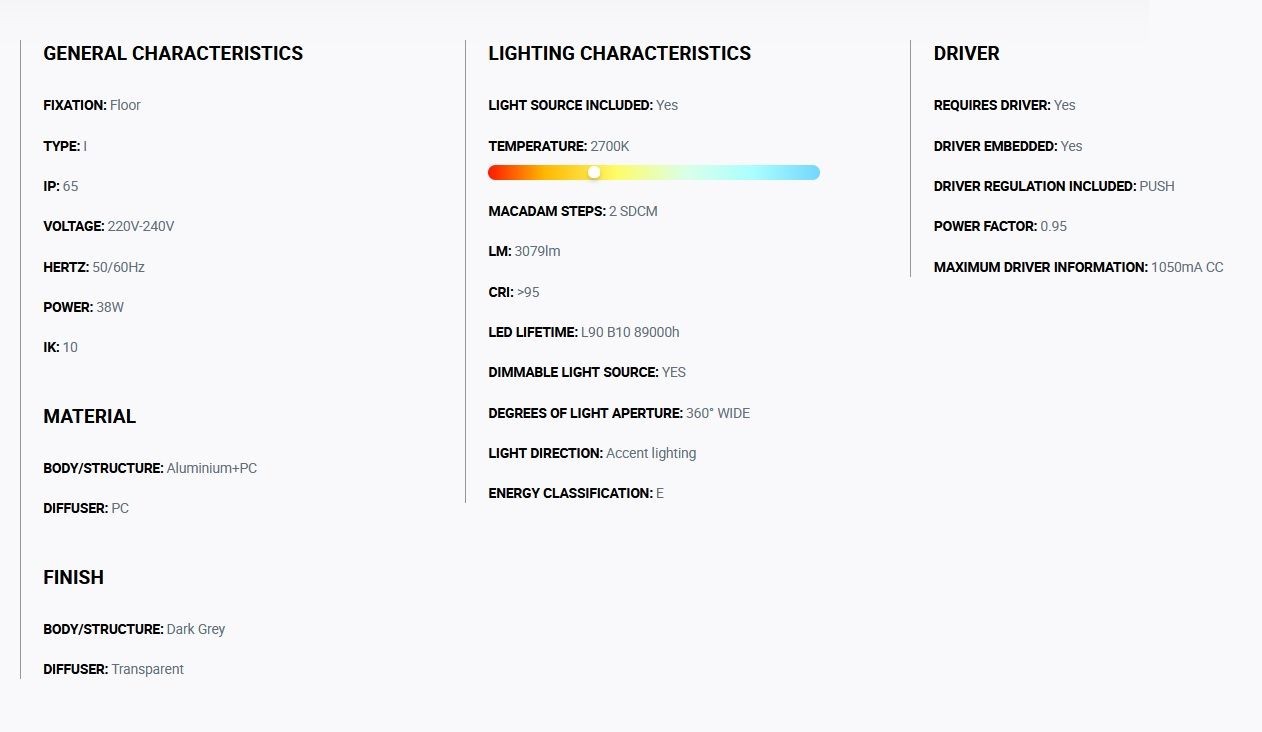This screenshot has width=1262, height=732.
Task: Click the CRI: >95 line
Action: (514, 292)
